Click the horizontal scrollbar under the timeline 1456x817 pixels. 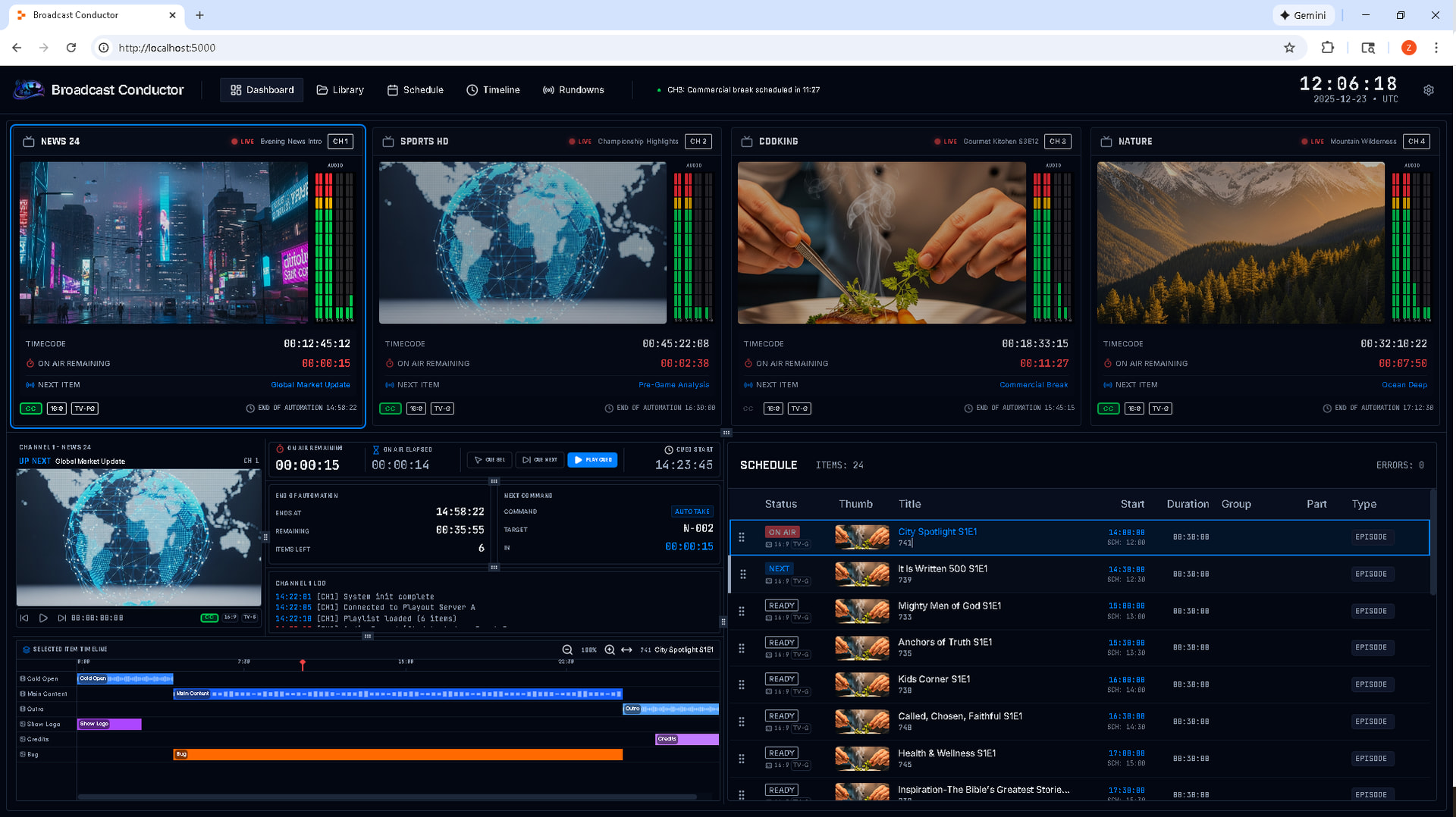387,797
